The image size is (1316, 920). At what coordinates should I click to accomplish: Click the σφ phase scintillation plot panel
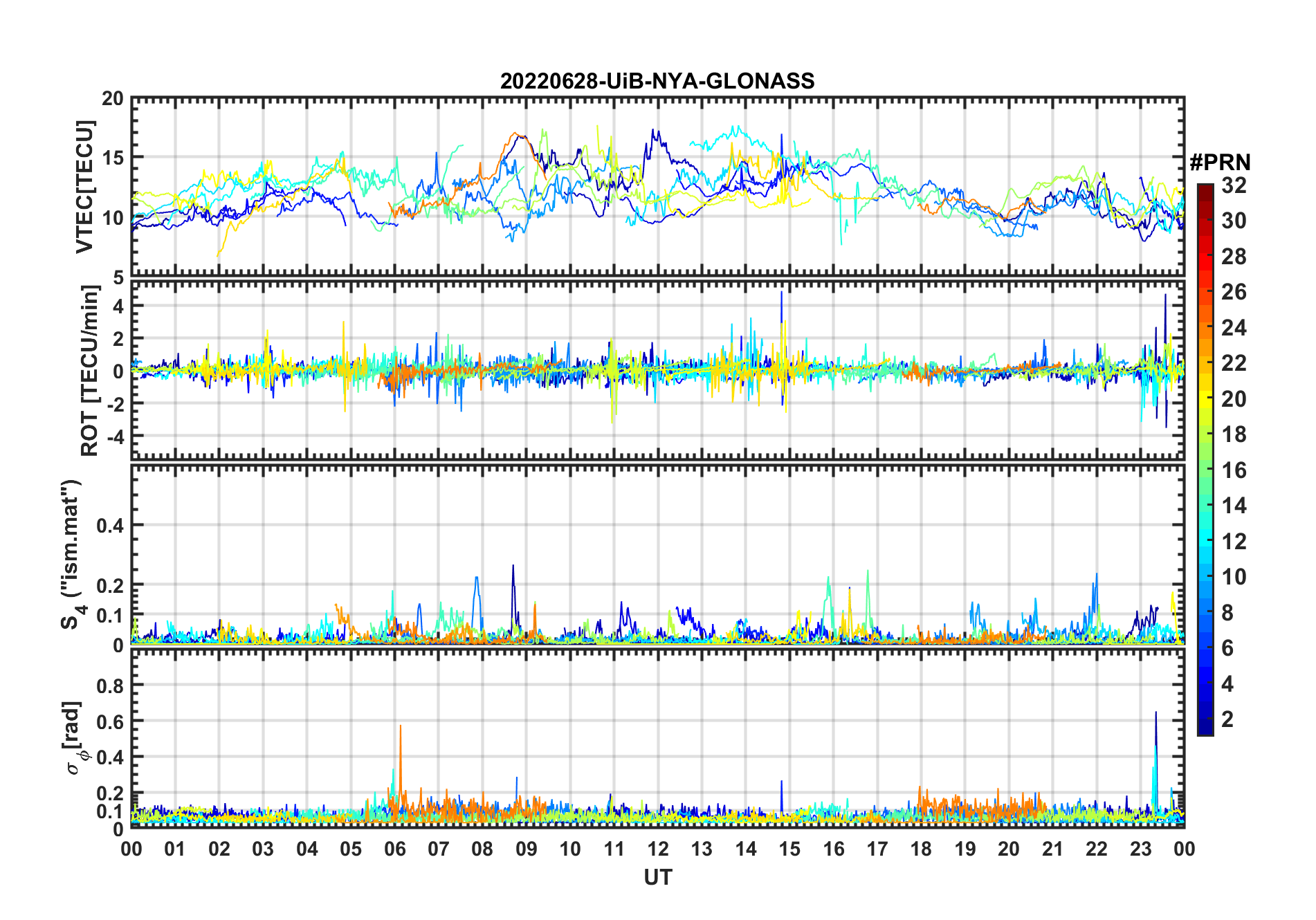pyautogui.click(x=657, y=739)
